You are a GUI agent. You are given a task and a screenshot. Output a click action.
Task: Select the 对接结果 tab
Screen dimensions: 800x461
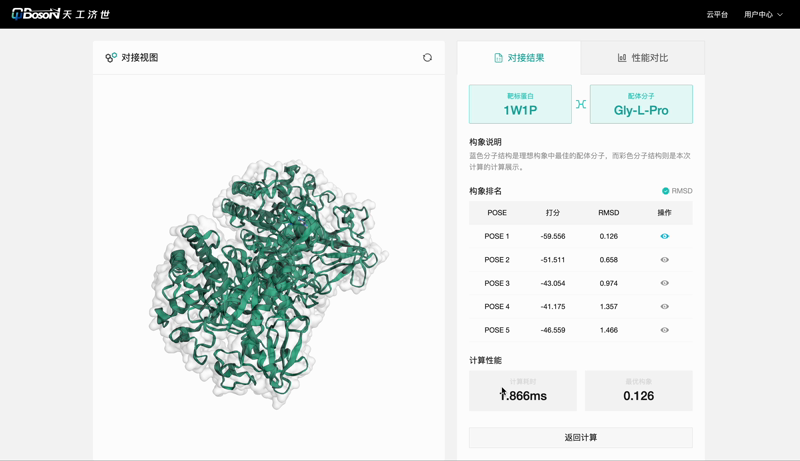coord(519,58)
